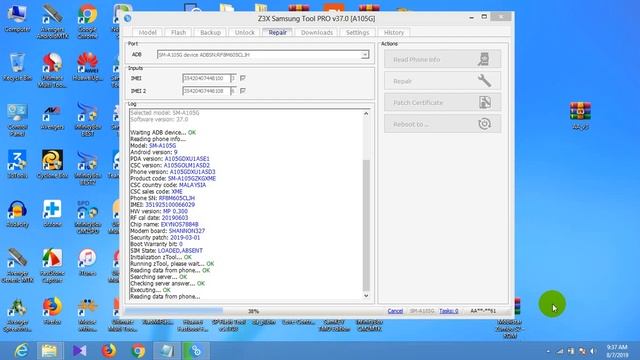This screenshot has width=640, height=360.
Task: Click into the IMEI input field
Action: click(206, 78)
